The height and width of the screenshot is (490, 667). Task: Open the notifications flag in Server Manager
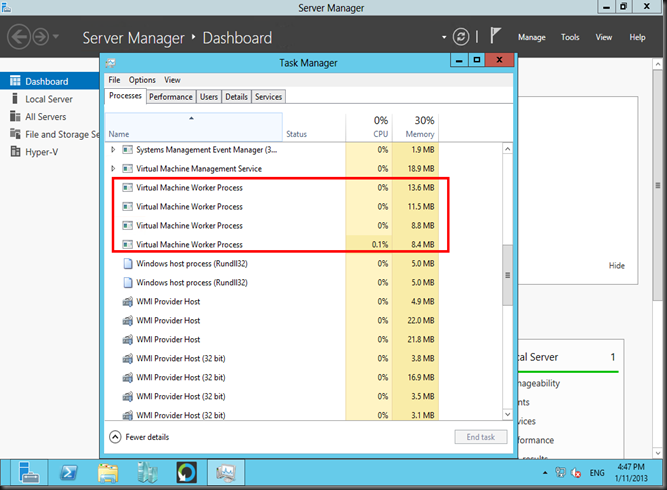(495, 35)
